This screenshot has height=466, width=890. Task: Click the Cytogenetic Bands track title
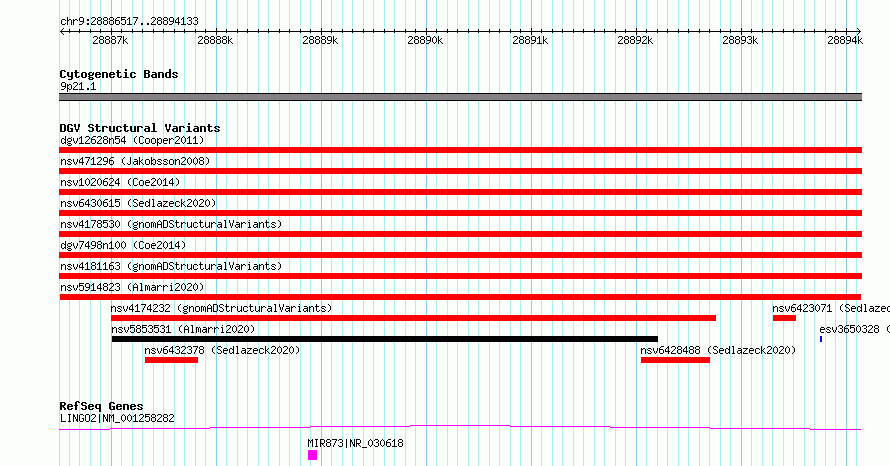coord(119,74)
